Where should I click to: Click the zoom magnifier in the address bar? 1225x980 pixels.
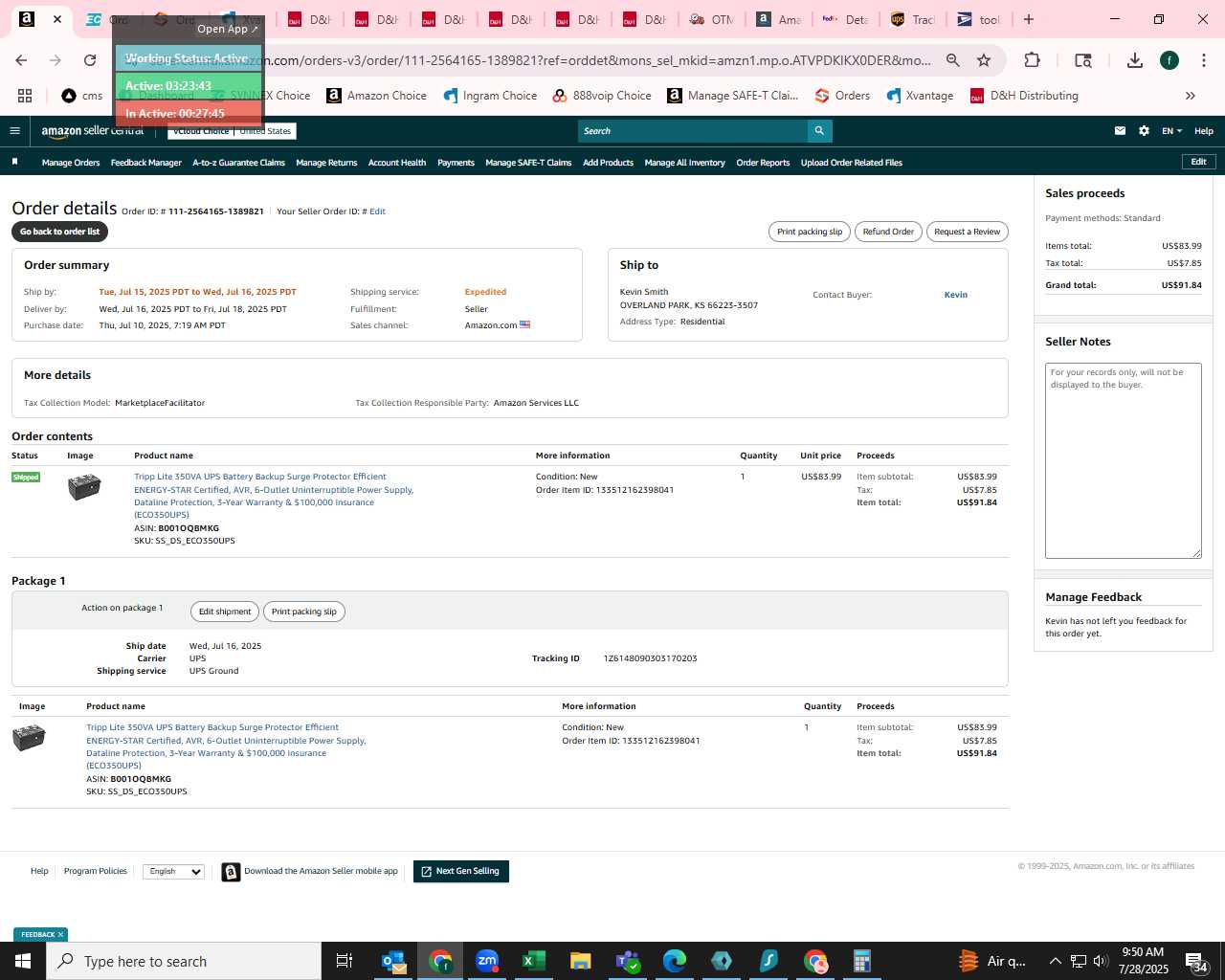point(953,60)
